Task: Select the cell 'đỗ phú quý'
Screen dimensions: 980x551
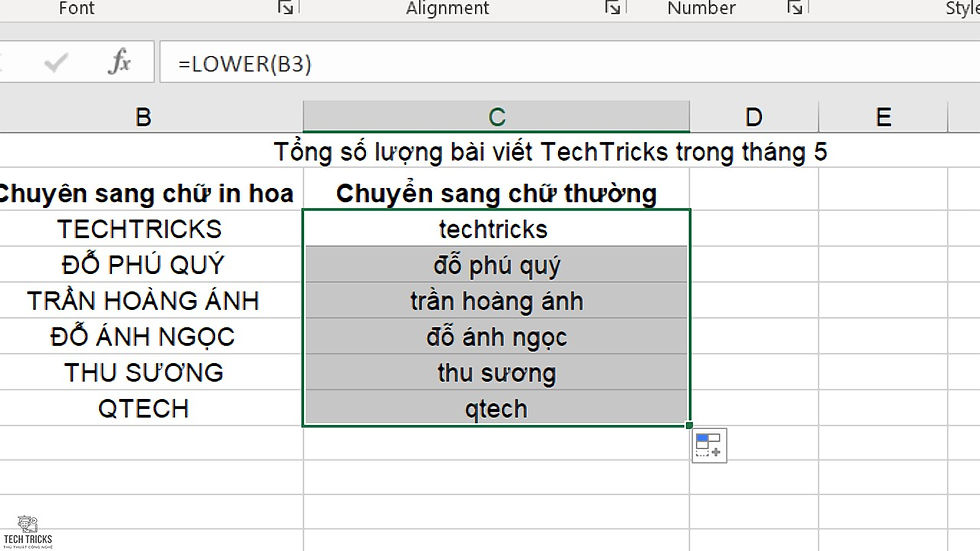Action: click(x=496, y=265)
